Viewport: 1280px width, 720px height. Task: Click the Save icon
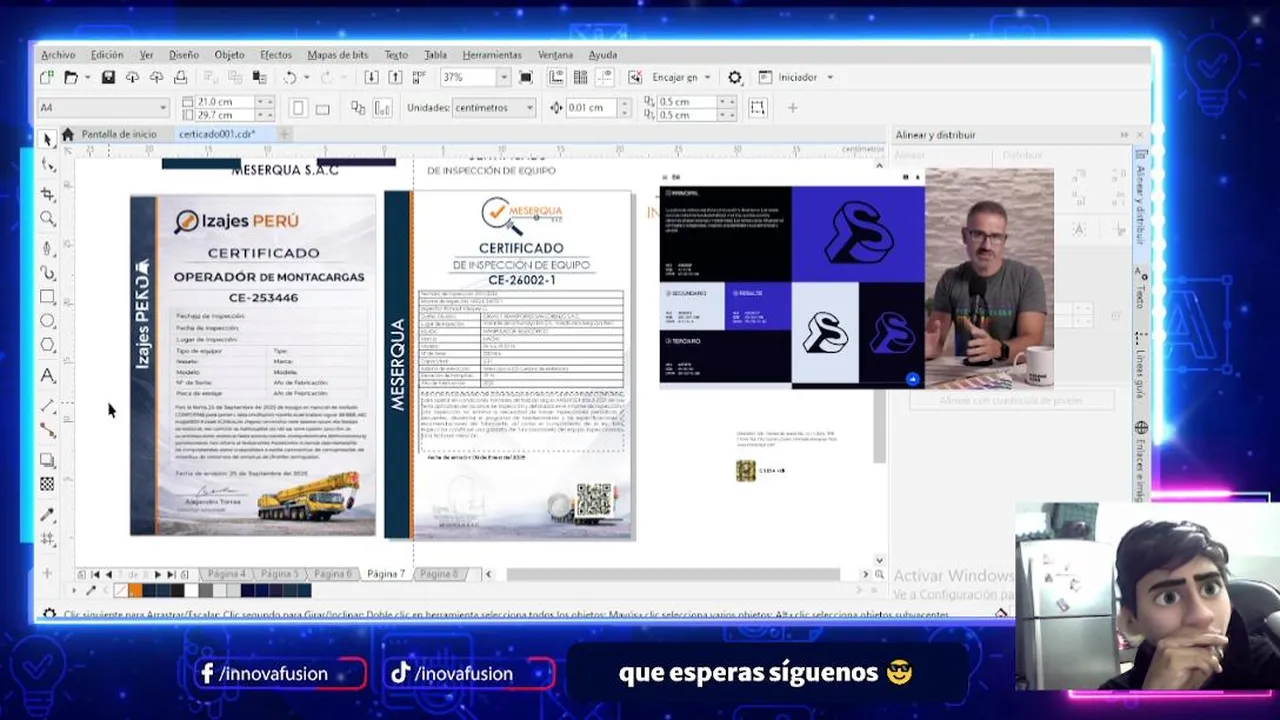click(108, 77)
